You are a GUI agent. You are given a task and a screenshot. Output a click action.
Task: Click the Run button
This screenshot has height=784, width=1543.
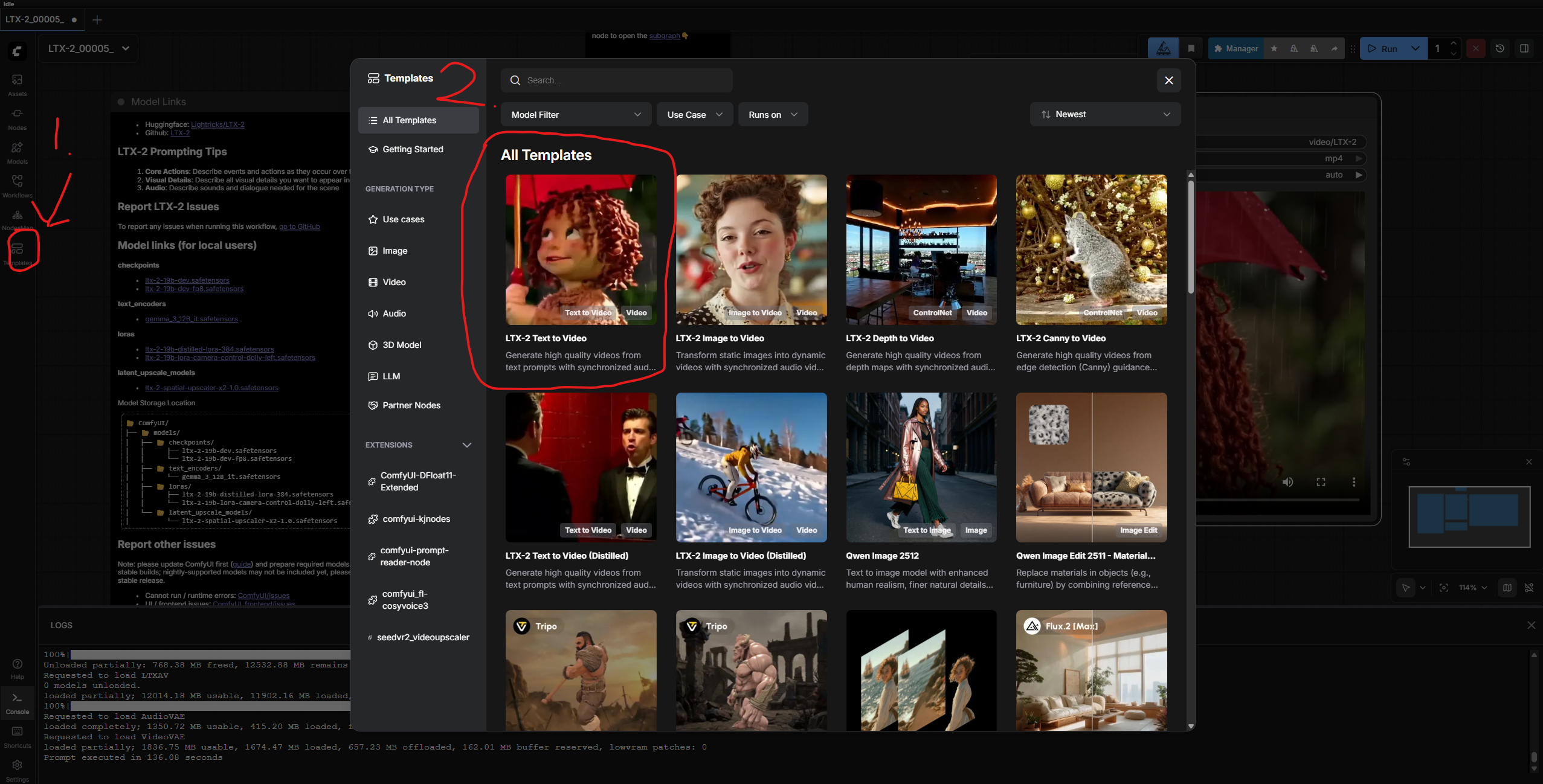pos(1383,48)
